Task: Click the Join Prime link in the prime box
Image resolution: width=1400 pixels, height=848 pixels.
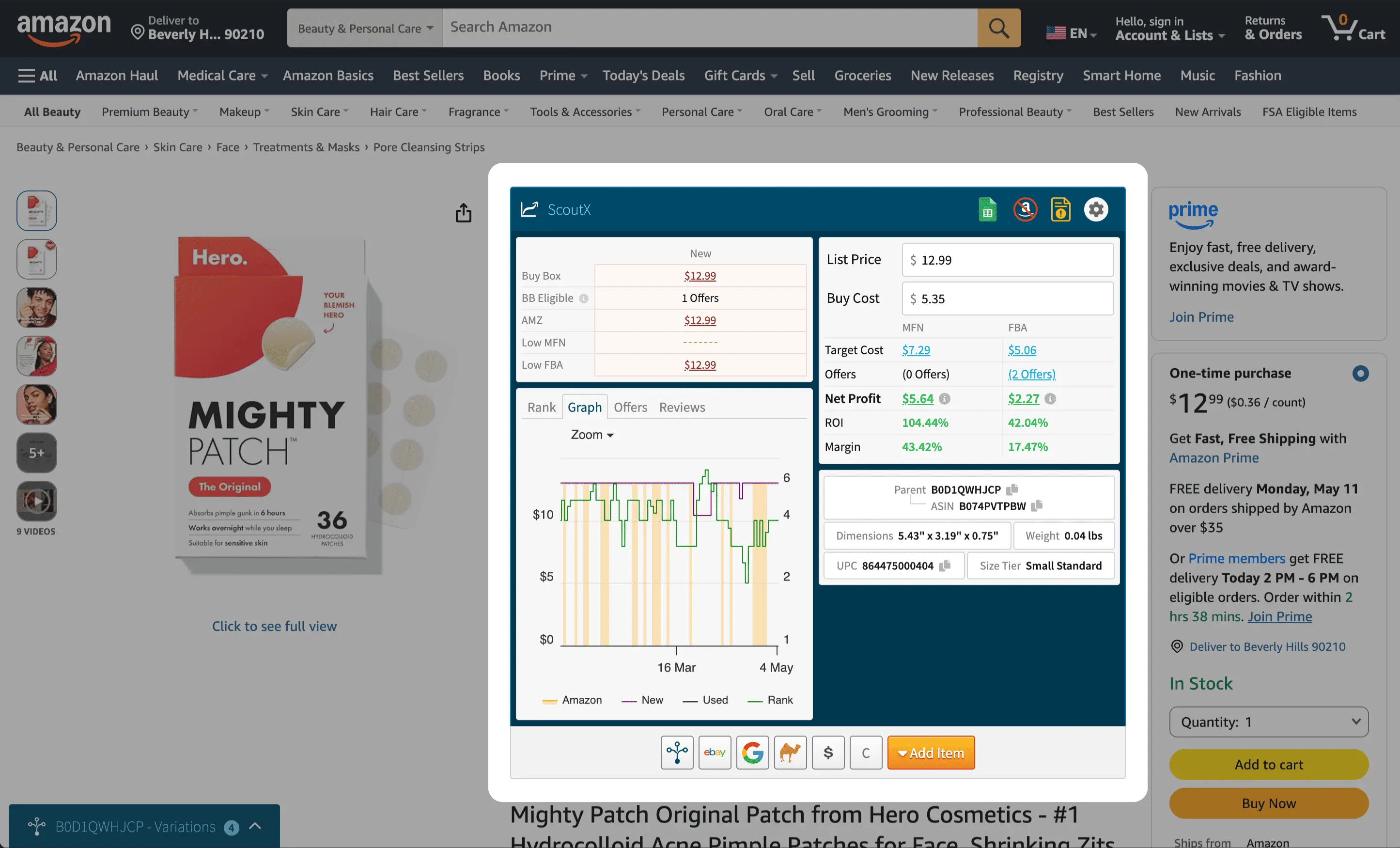Action: point(1201,317)
